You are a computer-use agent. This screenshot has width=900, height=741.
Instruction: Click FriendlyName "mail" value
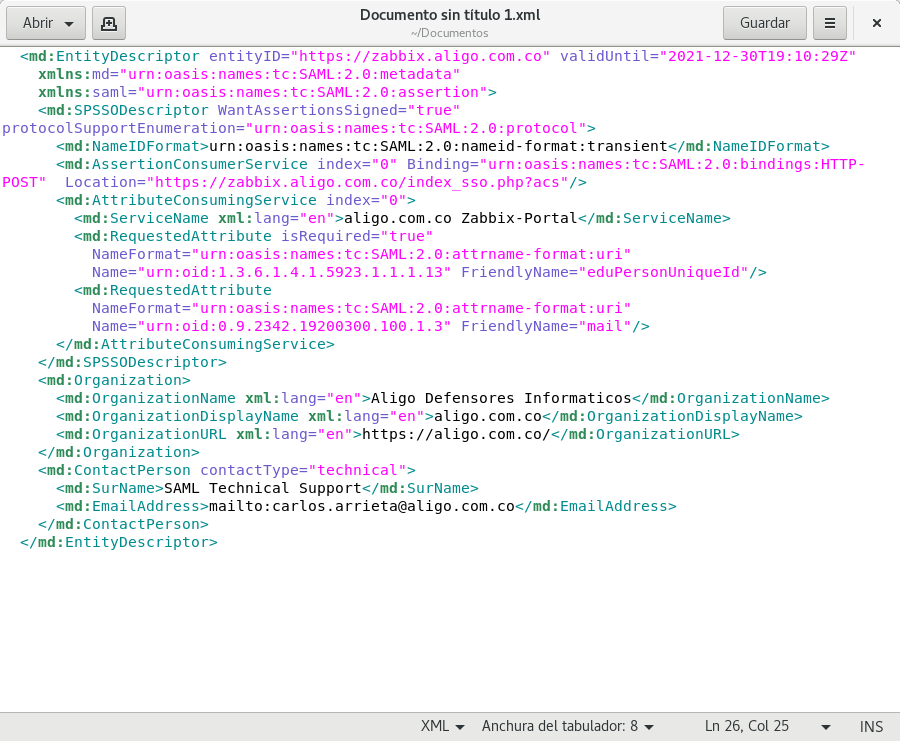[604, 327]
